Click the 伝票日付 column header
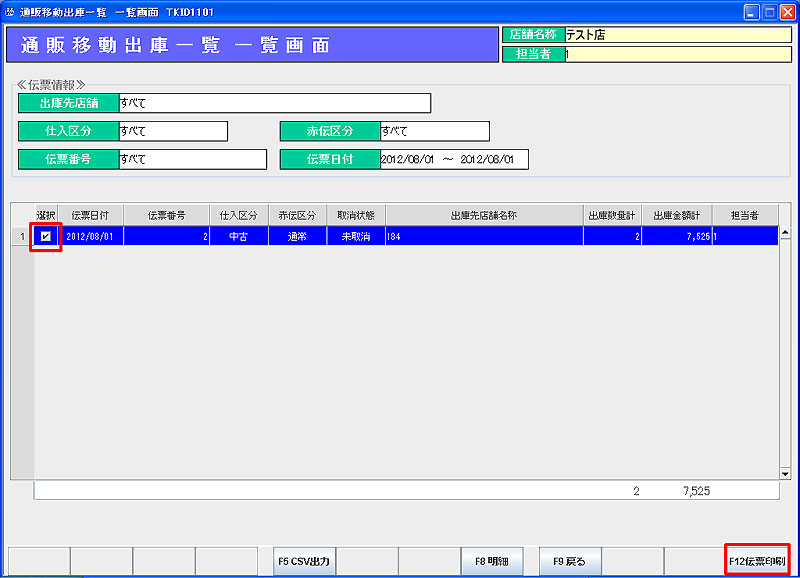 click(91, 215)
